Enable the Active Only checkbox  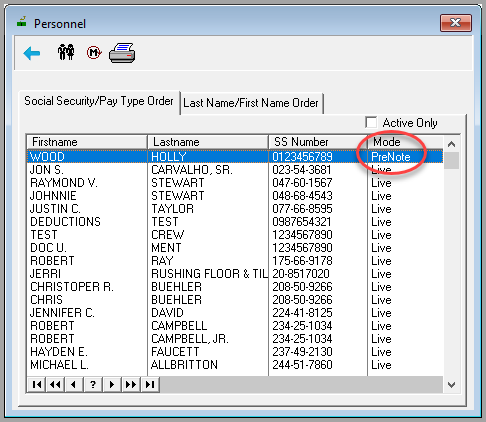tap(371, 122)
